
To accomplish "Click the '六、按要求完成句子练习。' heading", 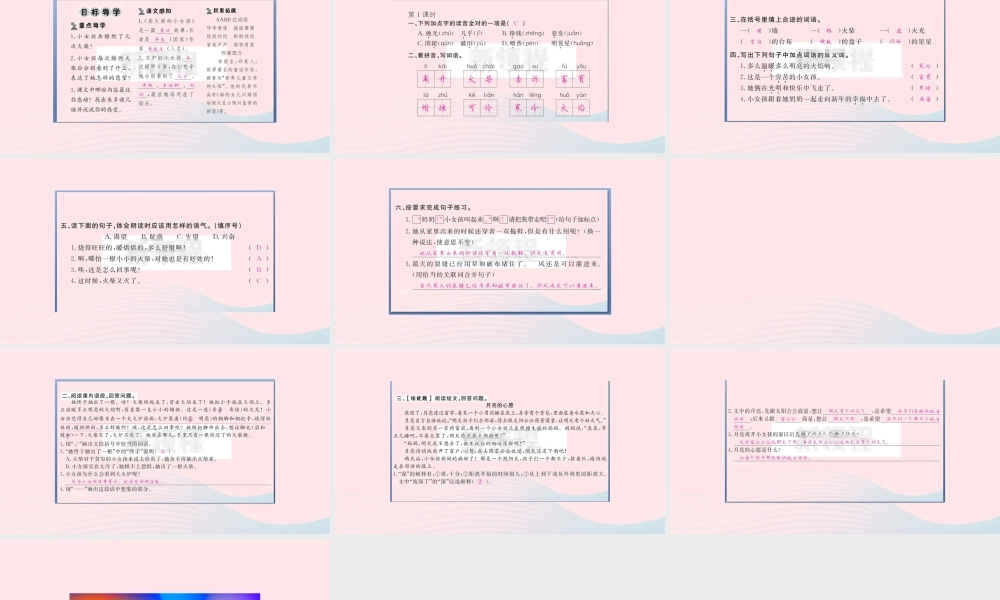I will [434, 208].
